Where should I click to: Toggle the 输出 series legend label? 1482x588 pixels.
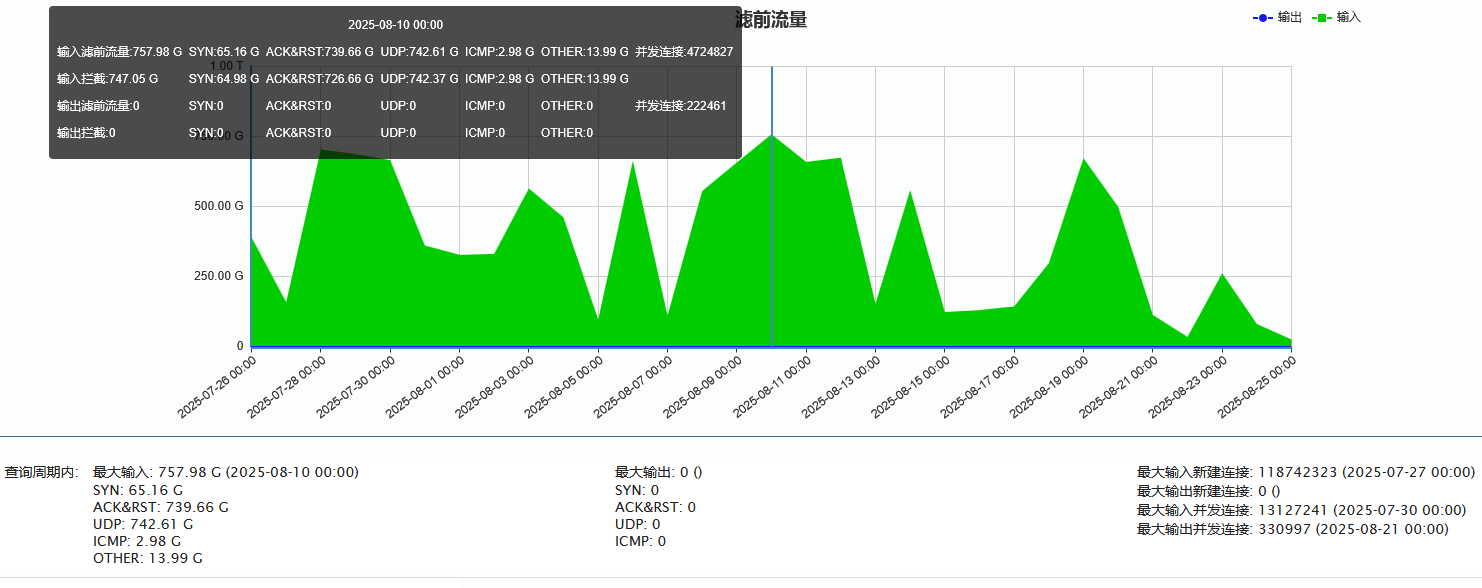[1289, 18]
